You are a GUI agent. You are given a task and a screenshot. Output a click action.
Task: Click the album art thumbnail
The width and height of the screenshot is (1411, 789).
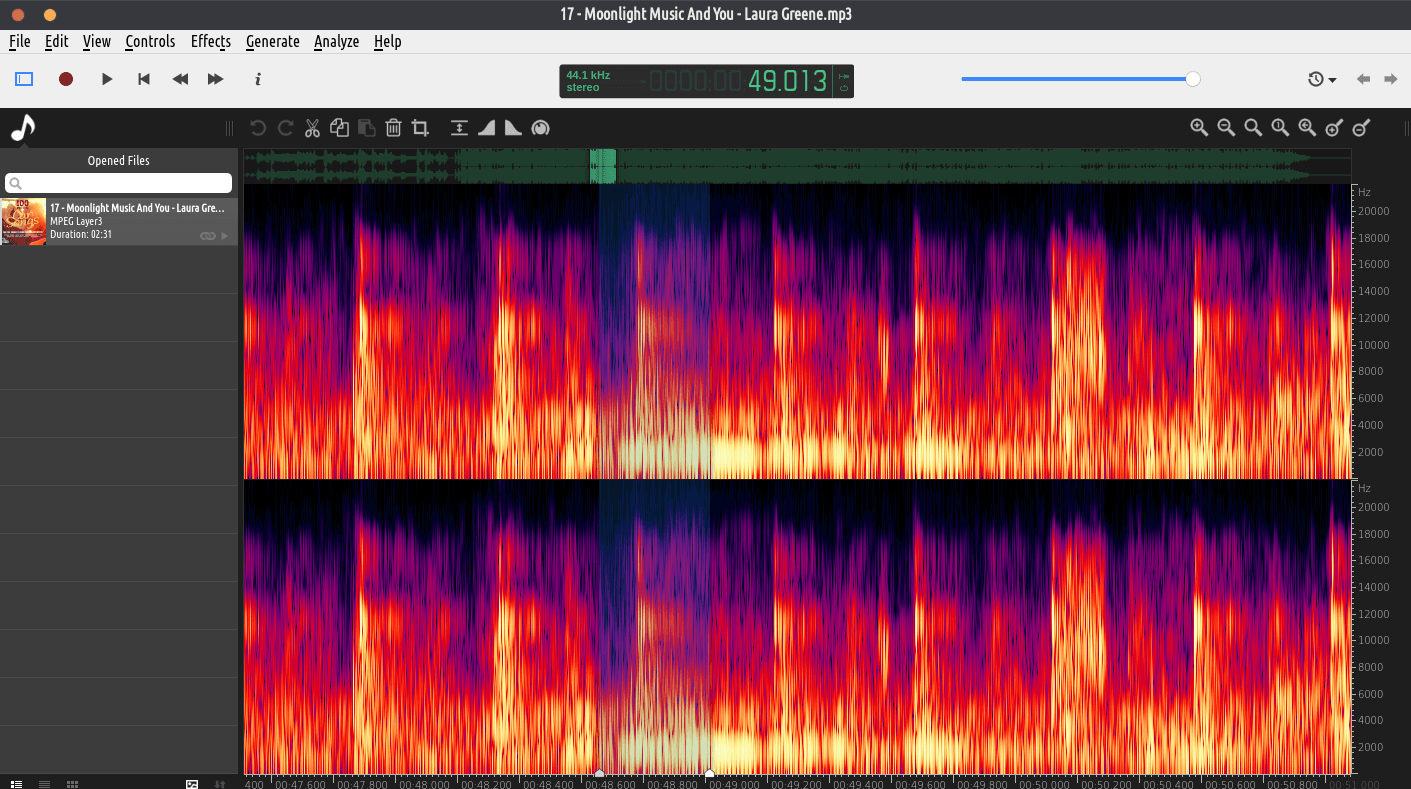coord(23,221)
